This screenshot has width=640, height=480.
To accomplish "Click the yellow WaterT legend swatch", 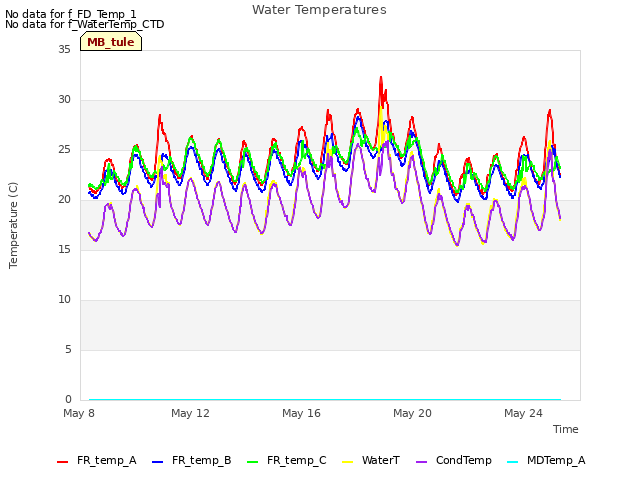I will point(347,462).
